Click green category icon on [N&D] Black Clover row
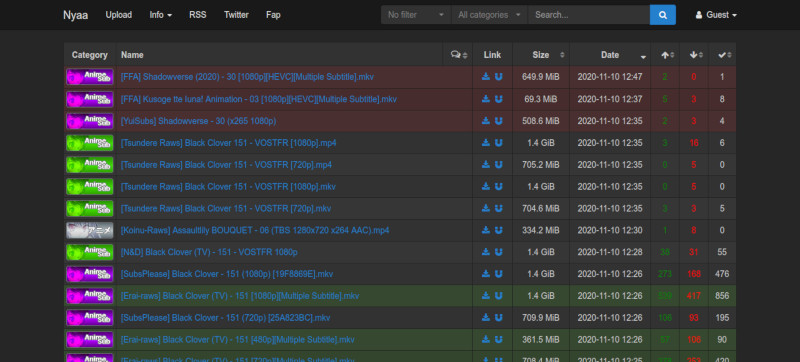The width and height of the screenshot is (800, 362). click(90, 252)
